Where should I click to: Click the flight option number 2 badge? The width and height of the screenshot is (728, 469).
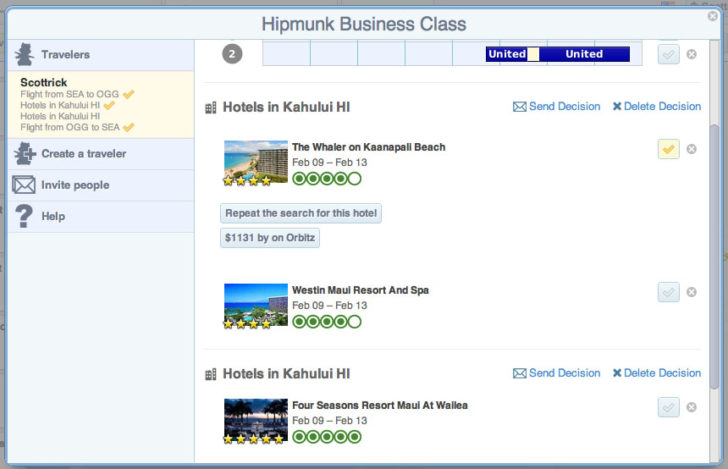tap(232, 54)
